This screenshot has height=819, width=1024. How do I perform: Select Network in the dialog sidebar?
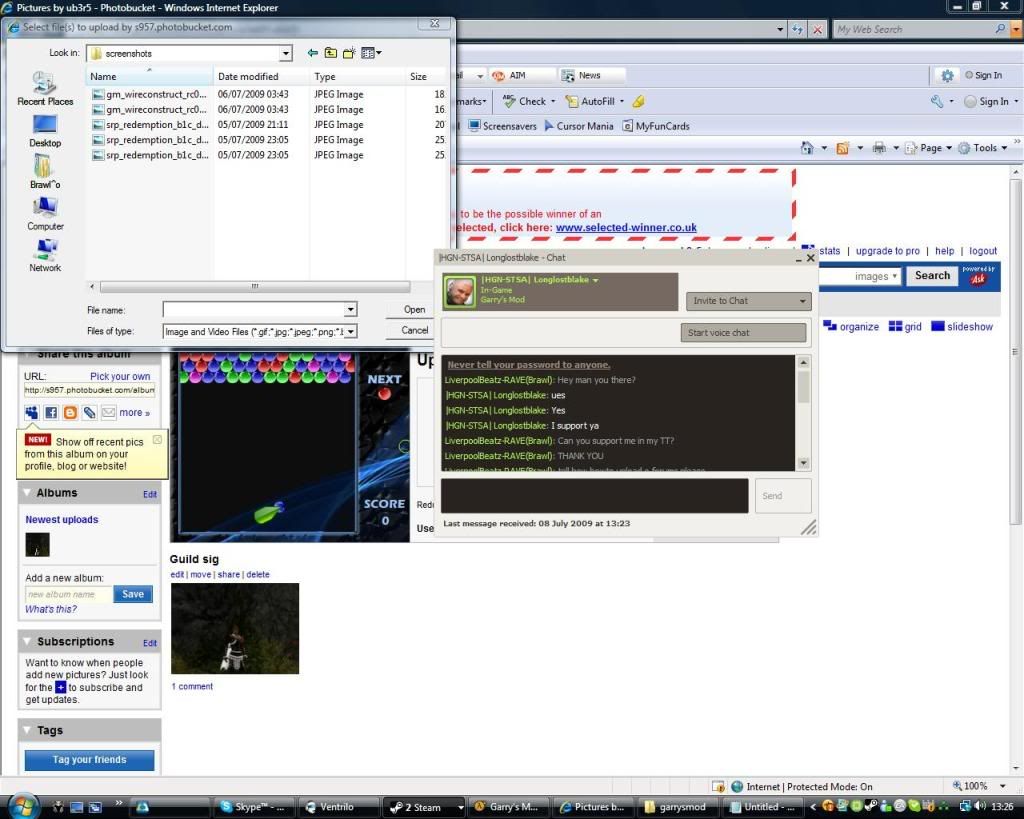[x=45, y=255]
